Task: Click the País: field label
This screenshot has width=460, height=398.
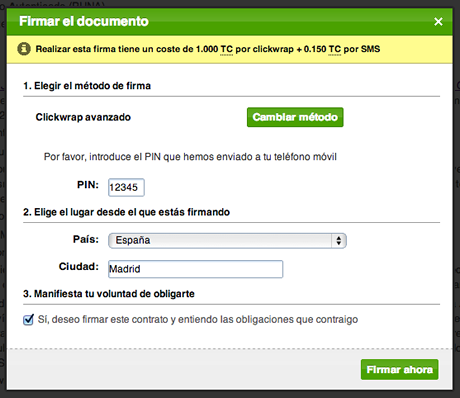Action: point(86,239)
